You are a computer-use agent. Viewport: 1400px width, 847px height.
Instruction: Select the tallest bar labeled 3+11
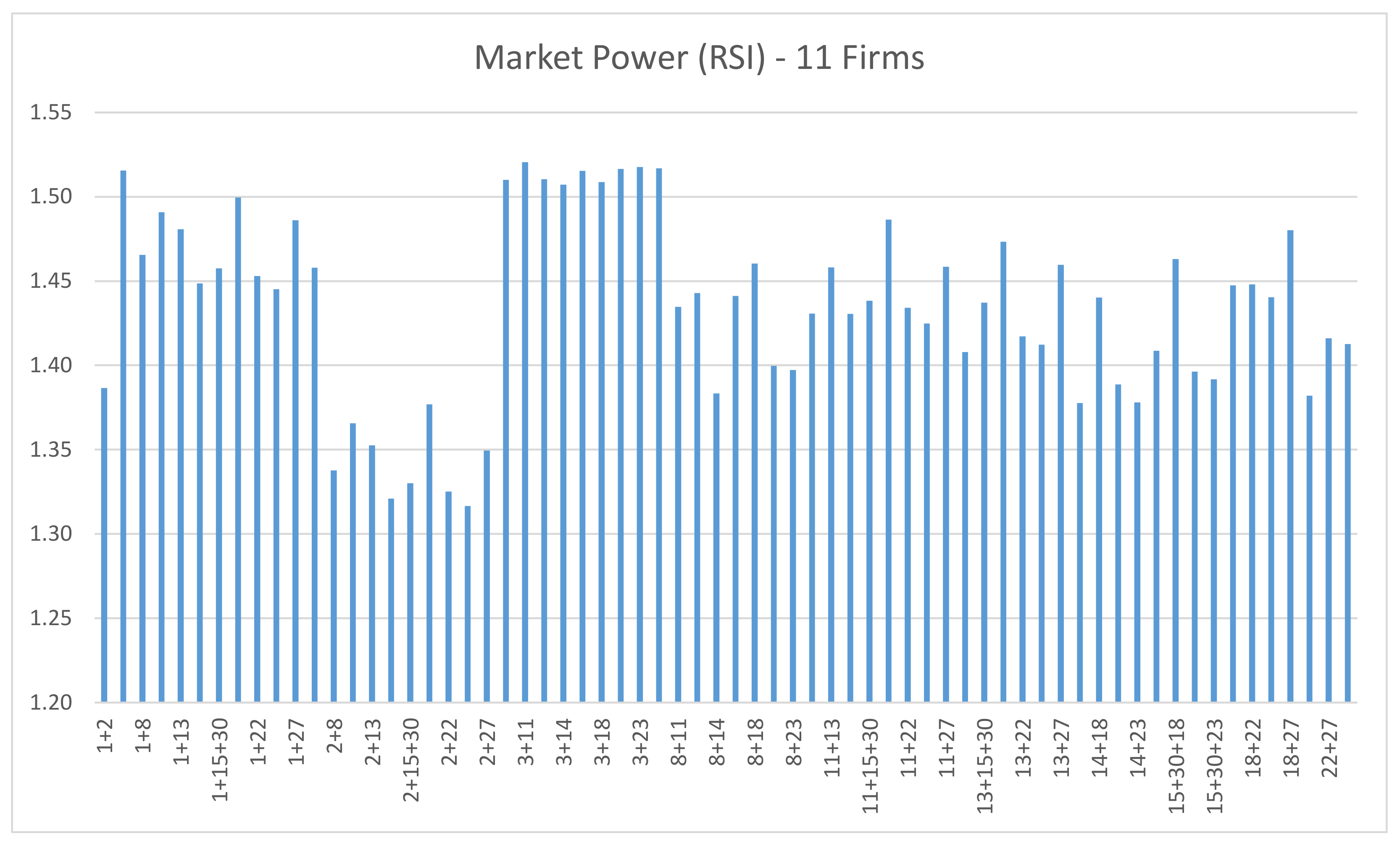(x=525, y=432)
